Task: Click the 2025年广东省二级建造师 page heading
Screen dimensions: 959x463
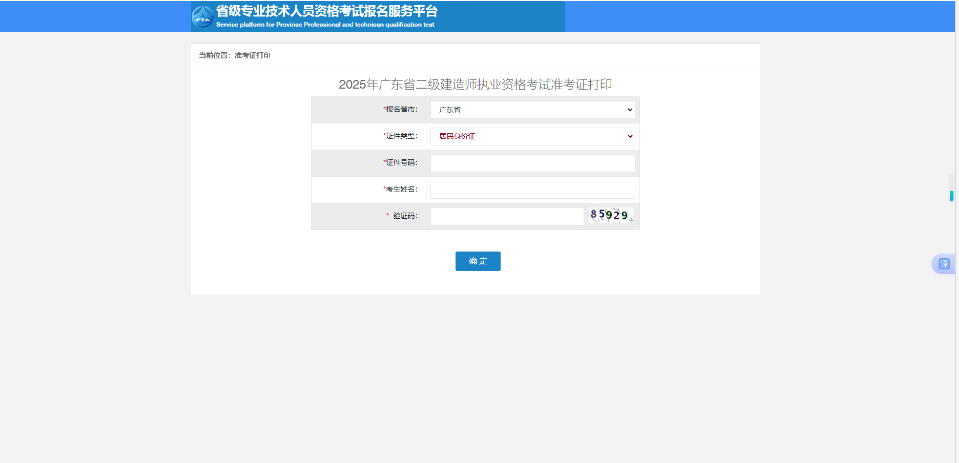Action: 475,85
